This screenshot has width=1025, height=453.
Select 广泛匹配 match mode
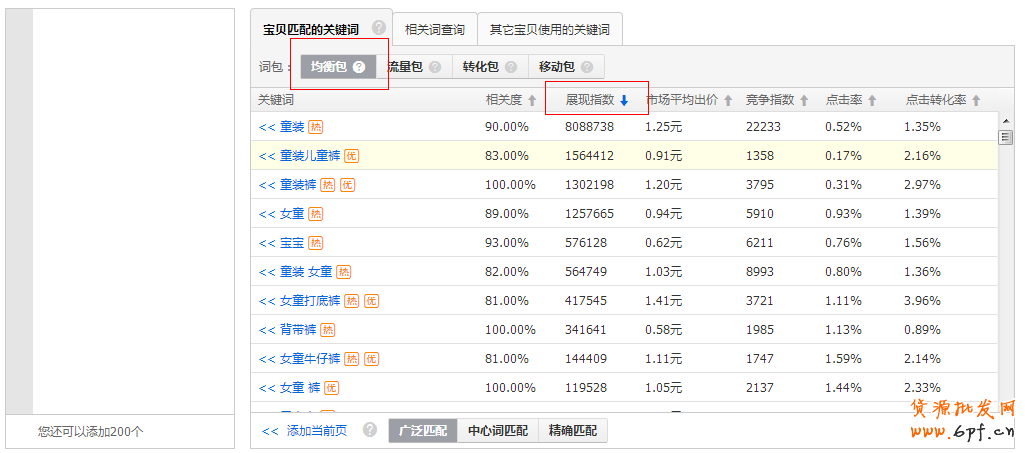(x=422, y=430)
